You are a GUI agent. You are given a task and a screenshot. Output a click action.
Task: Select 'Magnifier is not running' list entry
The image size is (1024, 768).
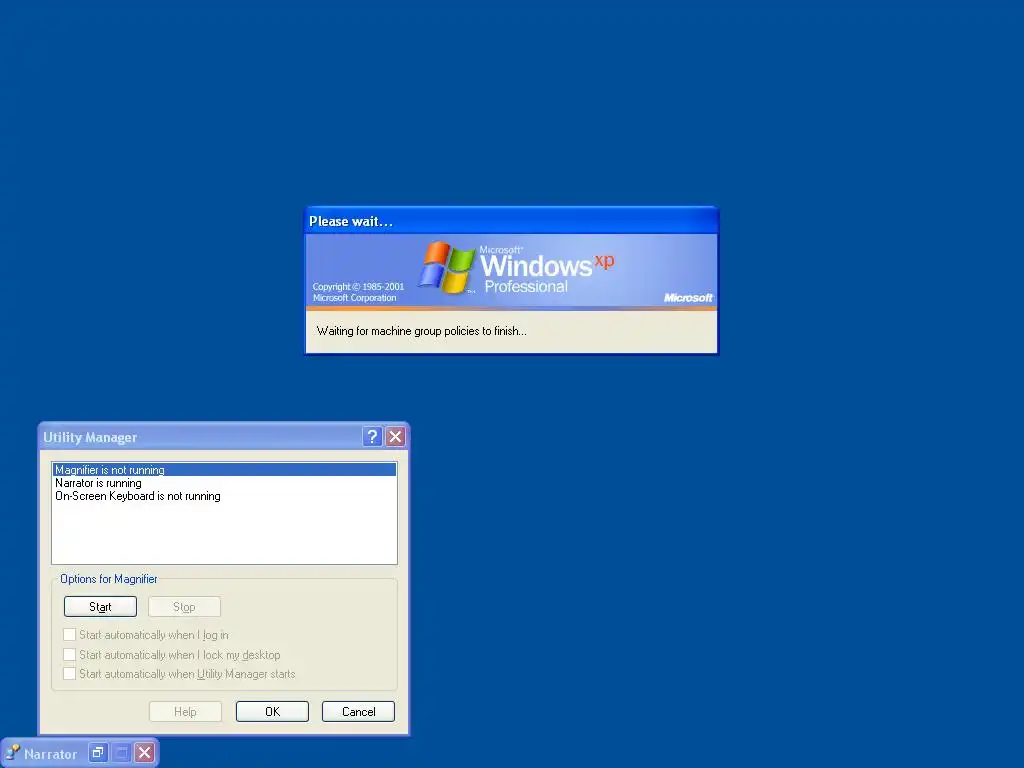[x=224, y=470]
